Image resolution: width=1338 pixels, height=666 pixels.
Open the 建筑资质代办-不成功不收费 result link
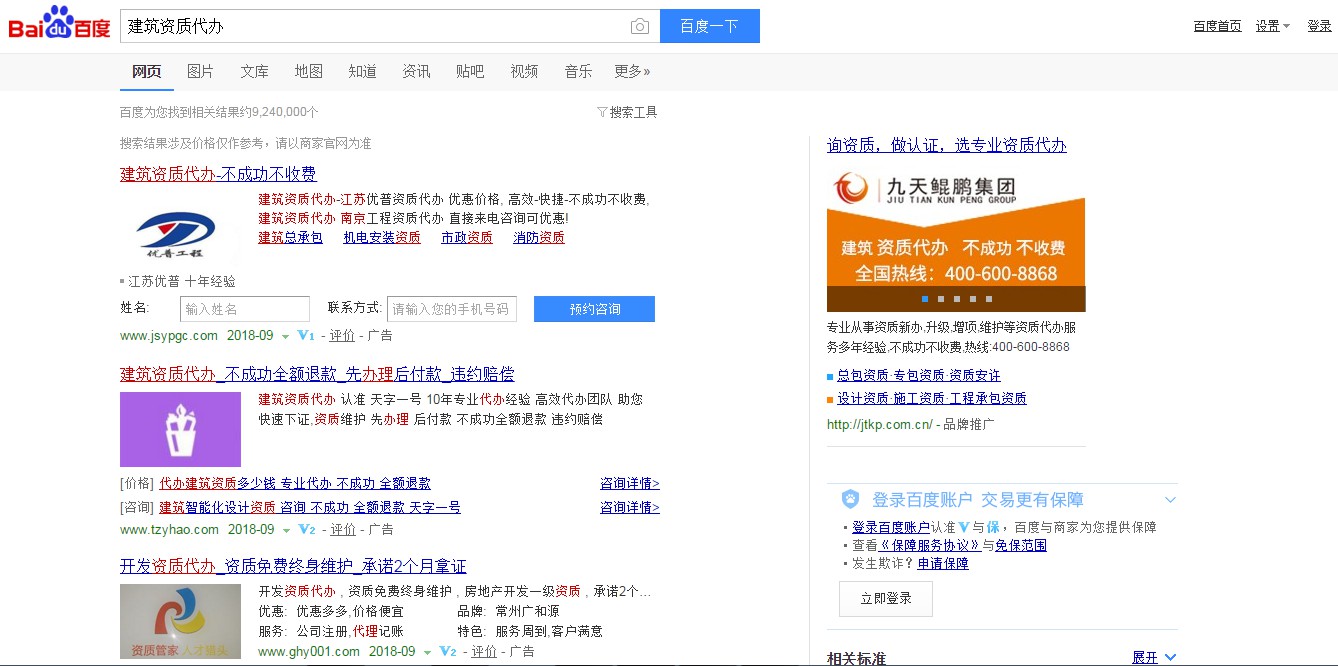[218, 174]
